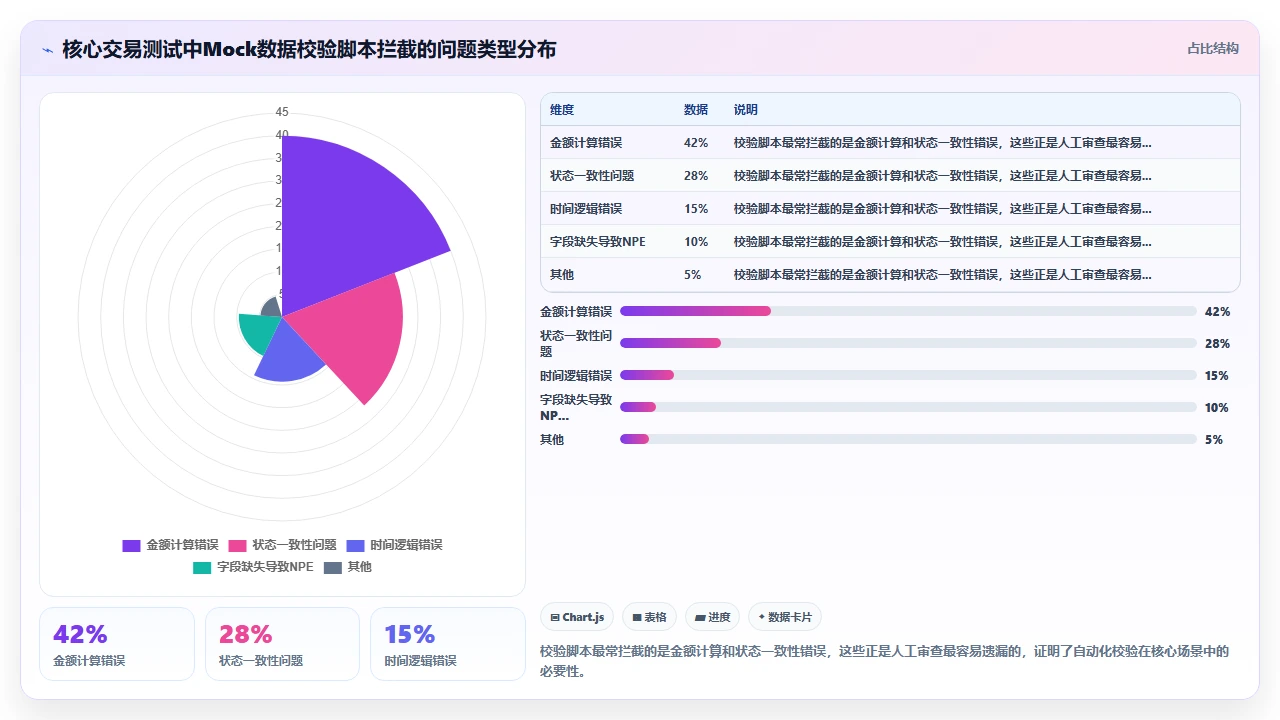Click the 维度 column header
This screenshot has height=720, width=1280.
(562, 110)
